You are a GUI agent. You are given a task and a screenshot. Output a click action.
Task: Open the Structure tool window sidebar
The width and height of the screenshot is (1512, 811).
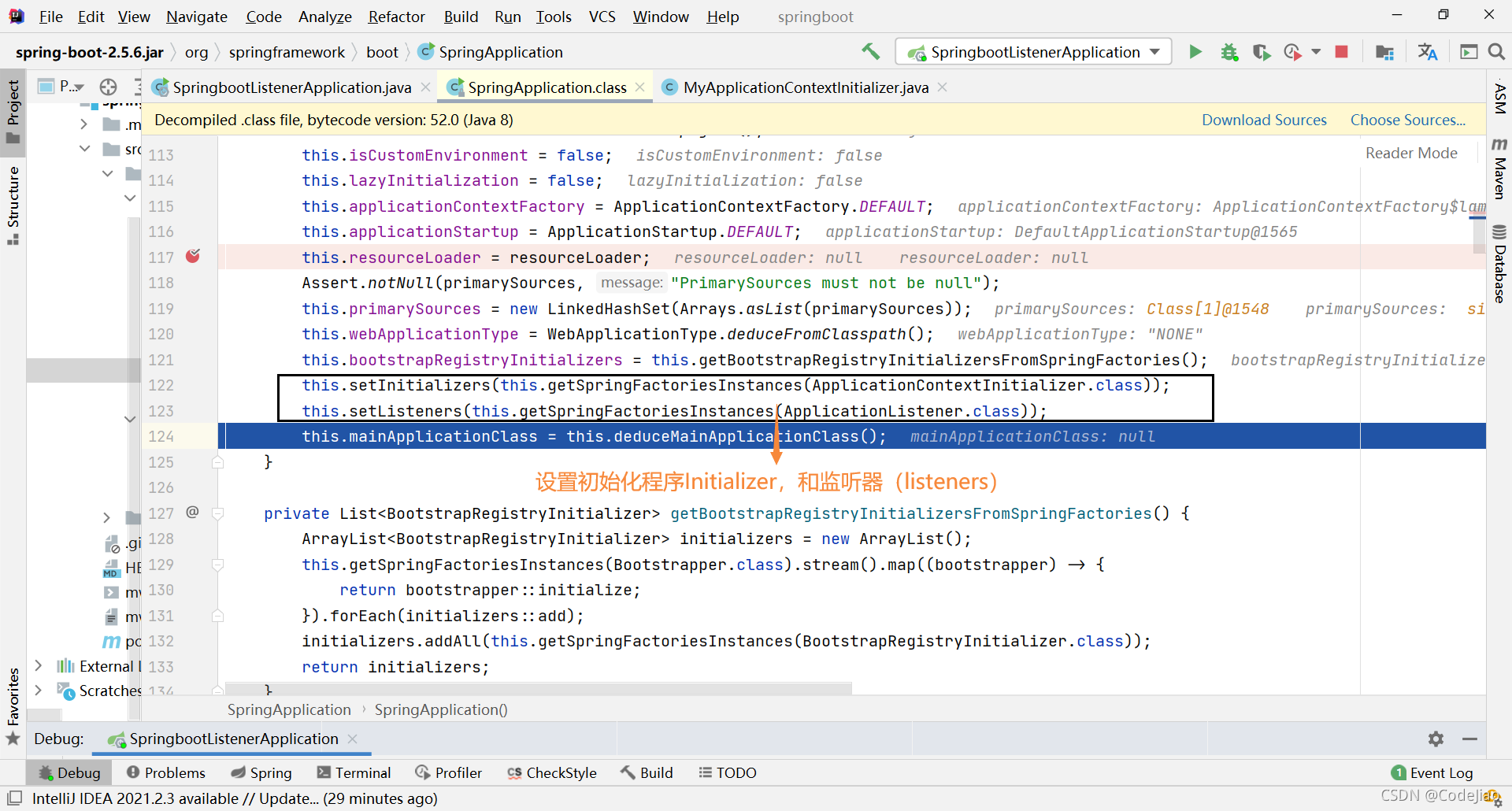pos(13,205)
